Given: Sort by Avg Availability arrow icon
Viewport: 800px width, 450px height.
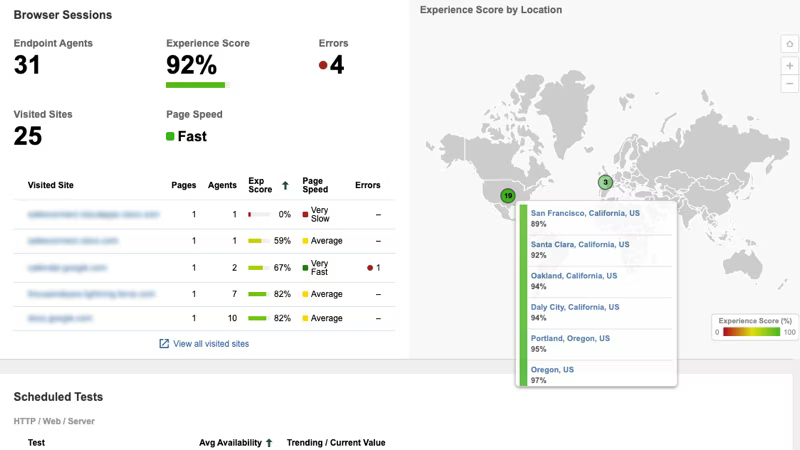Looking at the screenshot, I should tap(269, 443).
